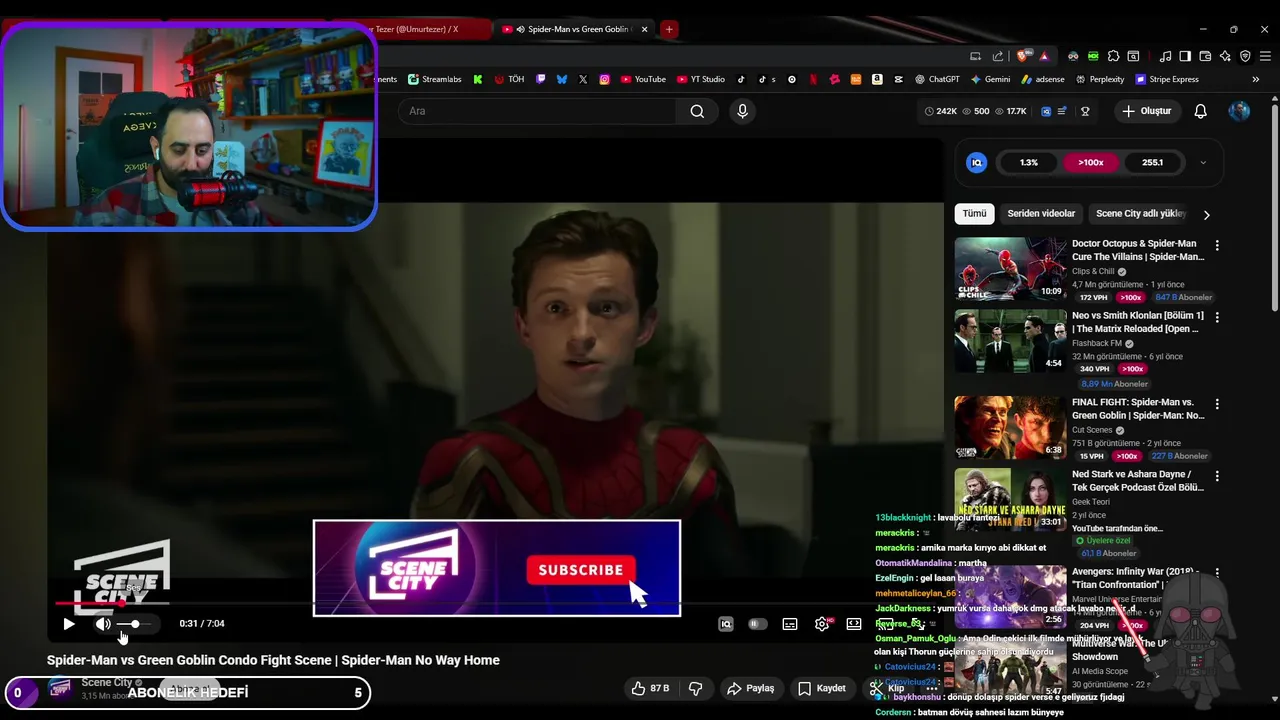Open the YouTube bookmark

(x=643, y=79)
